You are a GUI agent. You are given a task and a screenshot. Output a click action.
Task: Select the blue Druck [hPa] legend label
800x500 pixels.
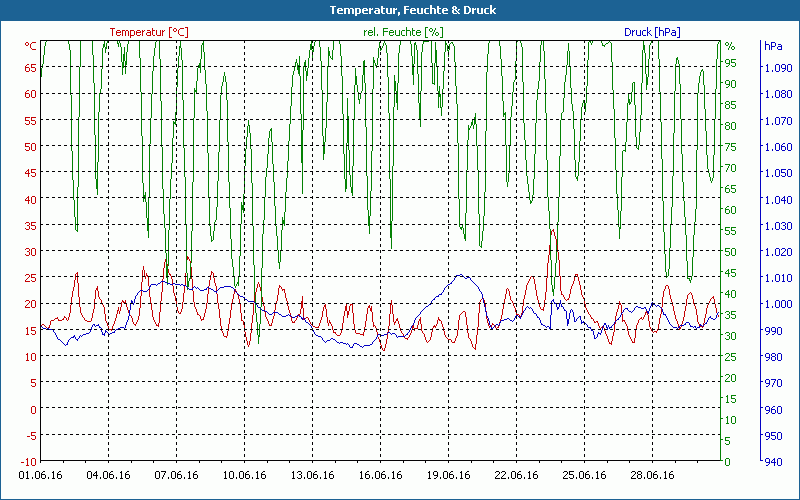tap(652, 32)
